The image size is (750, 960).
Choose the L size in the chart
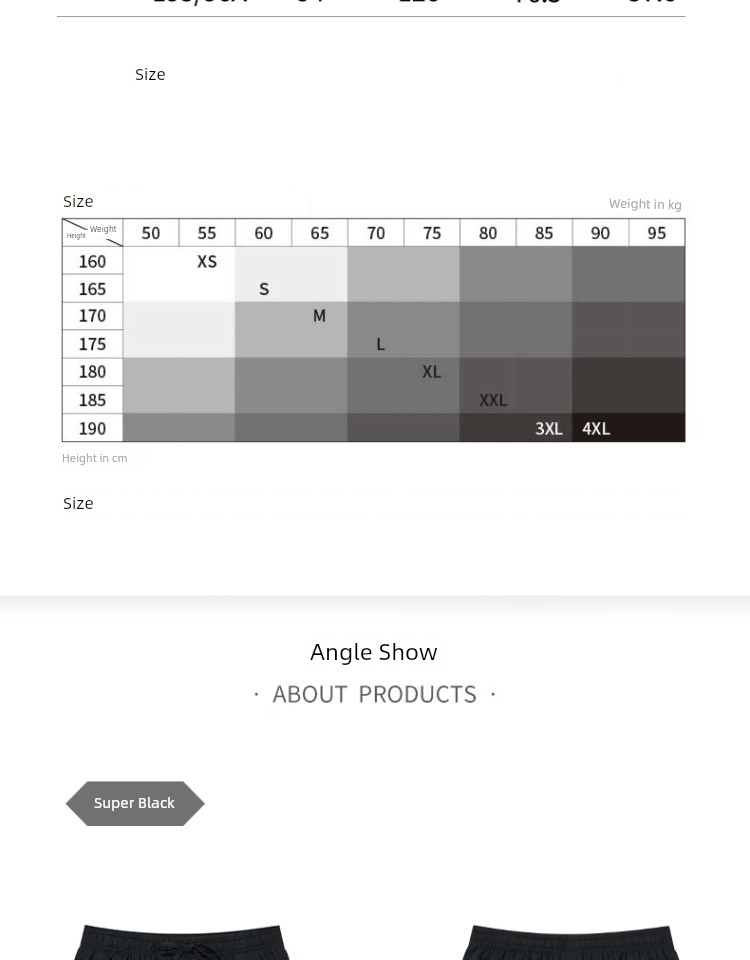[x=380, y=344]
